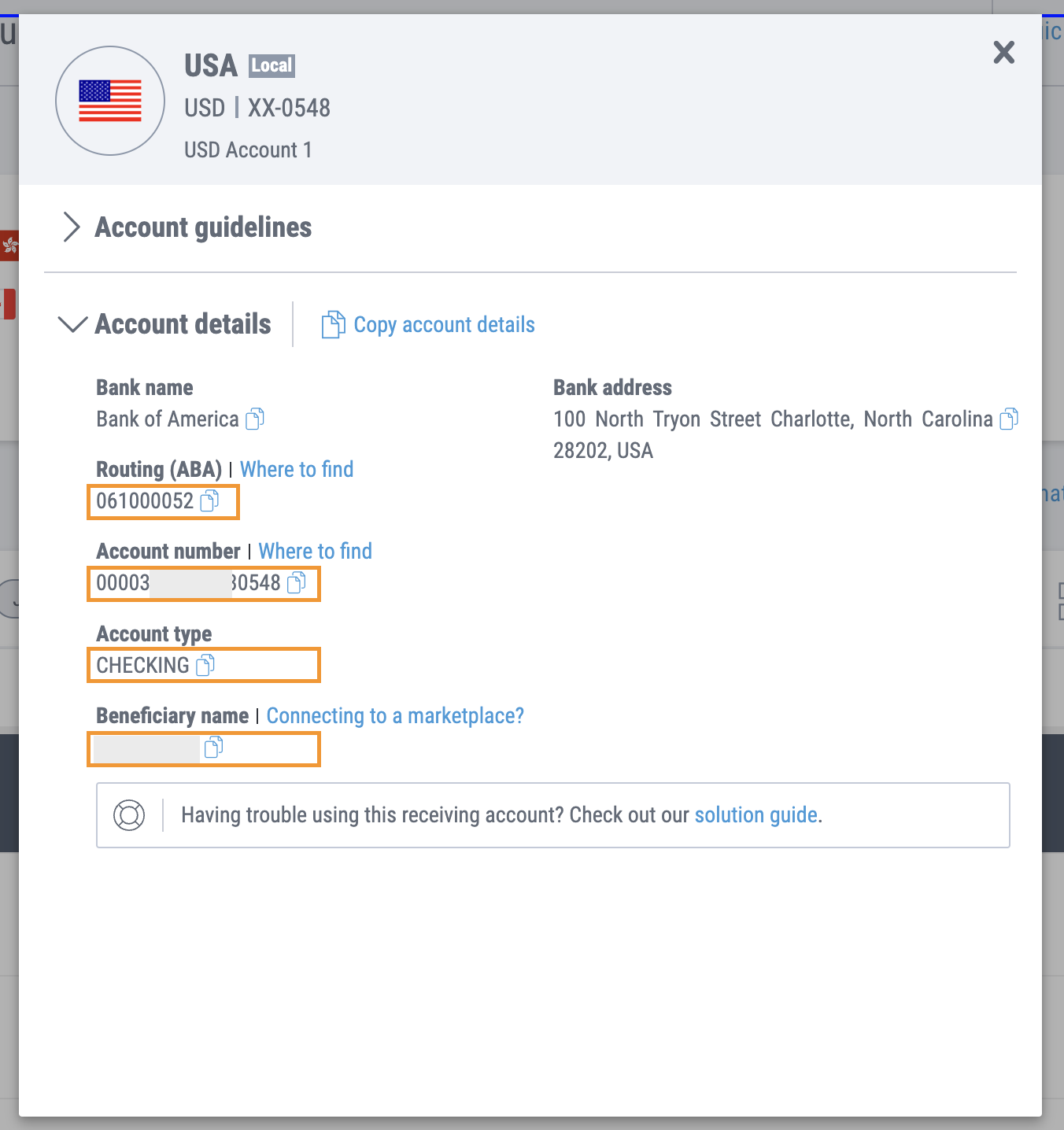
Task: Copy the beneficiary name
Action: (x=213, y=748)
